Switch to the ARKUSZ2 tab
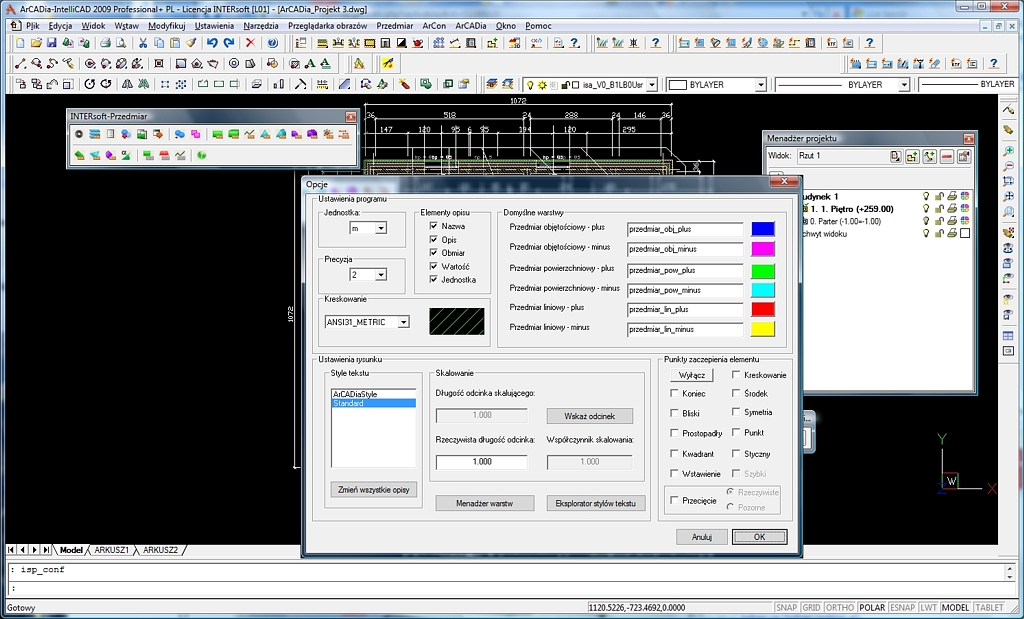1024x619 pixels. tap(160, 550)
